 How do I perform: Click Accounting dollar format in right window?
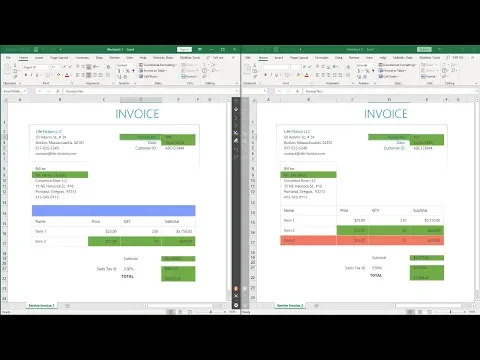pos(359,71)
